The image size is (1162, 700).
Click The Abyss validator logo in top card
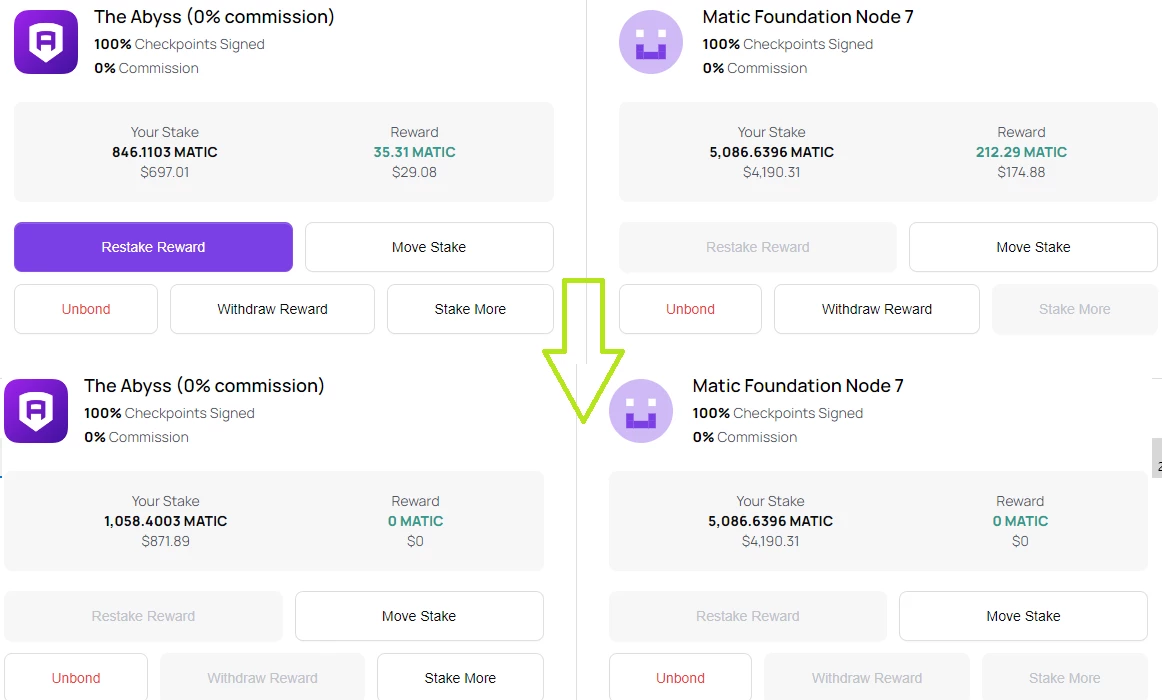click(46, 41)
